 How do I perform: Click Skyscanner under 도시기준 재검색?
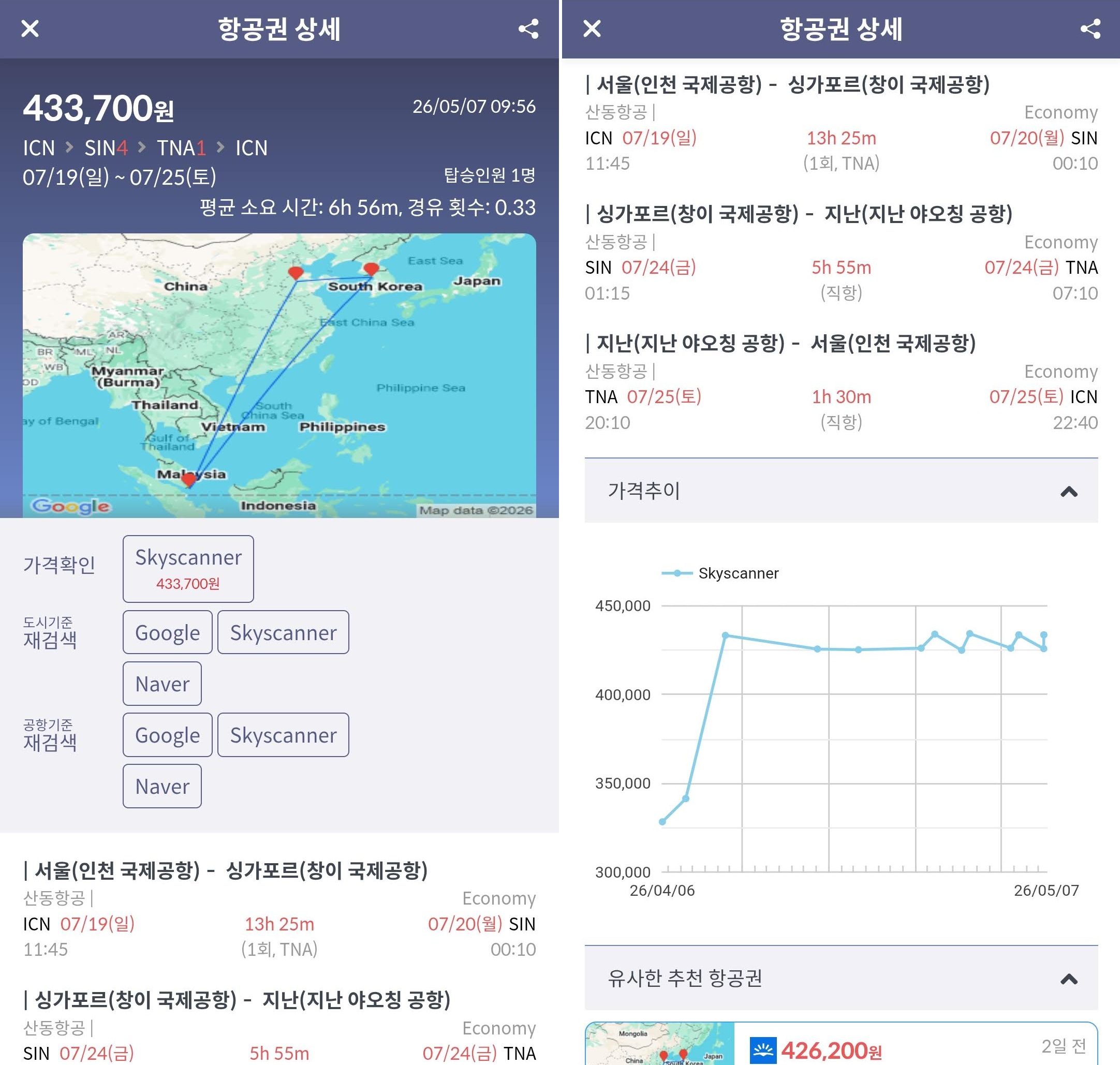click(x=283, y=632)
